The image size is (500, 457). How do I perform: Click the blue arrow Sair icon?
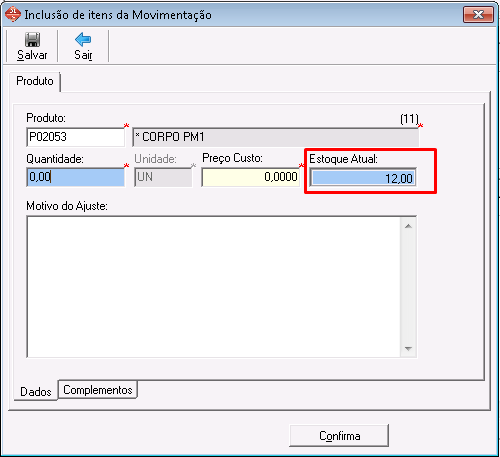click(x=83, y=39)
